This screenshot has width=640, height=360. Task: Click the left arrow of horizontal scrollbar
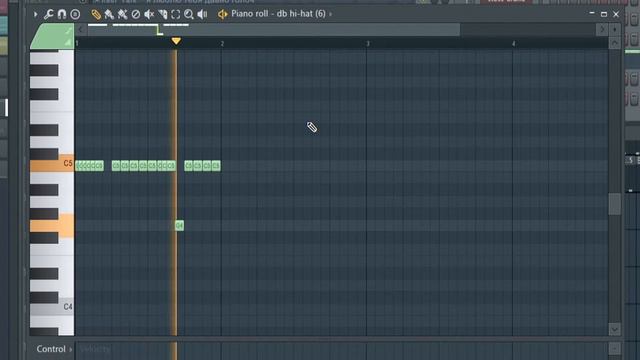click(80, 29)
